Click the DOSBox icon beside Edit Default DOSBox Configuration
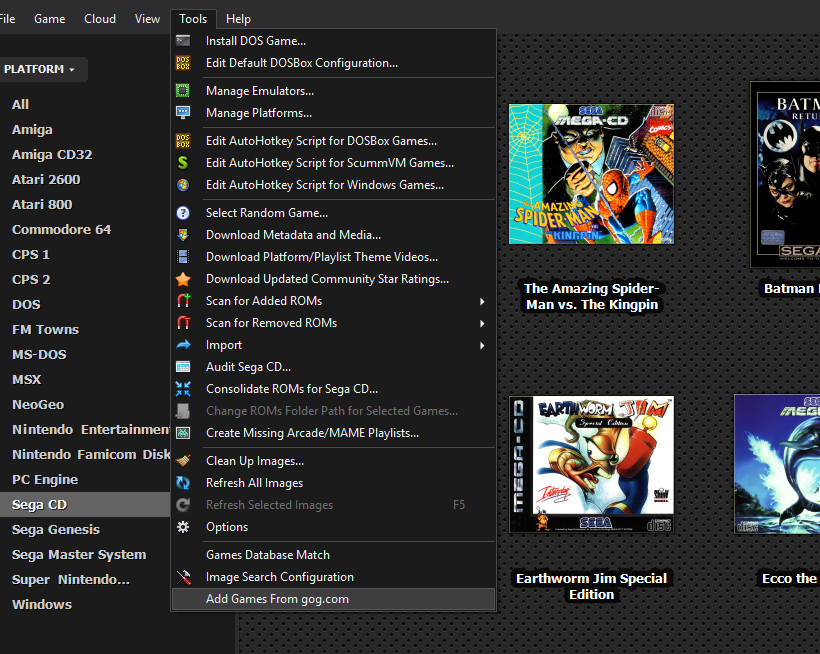The height and width of the screenshot is (654, 820). [x=183, y=63]
